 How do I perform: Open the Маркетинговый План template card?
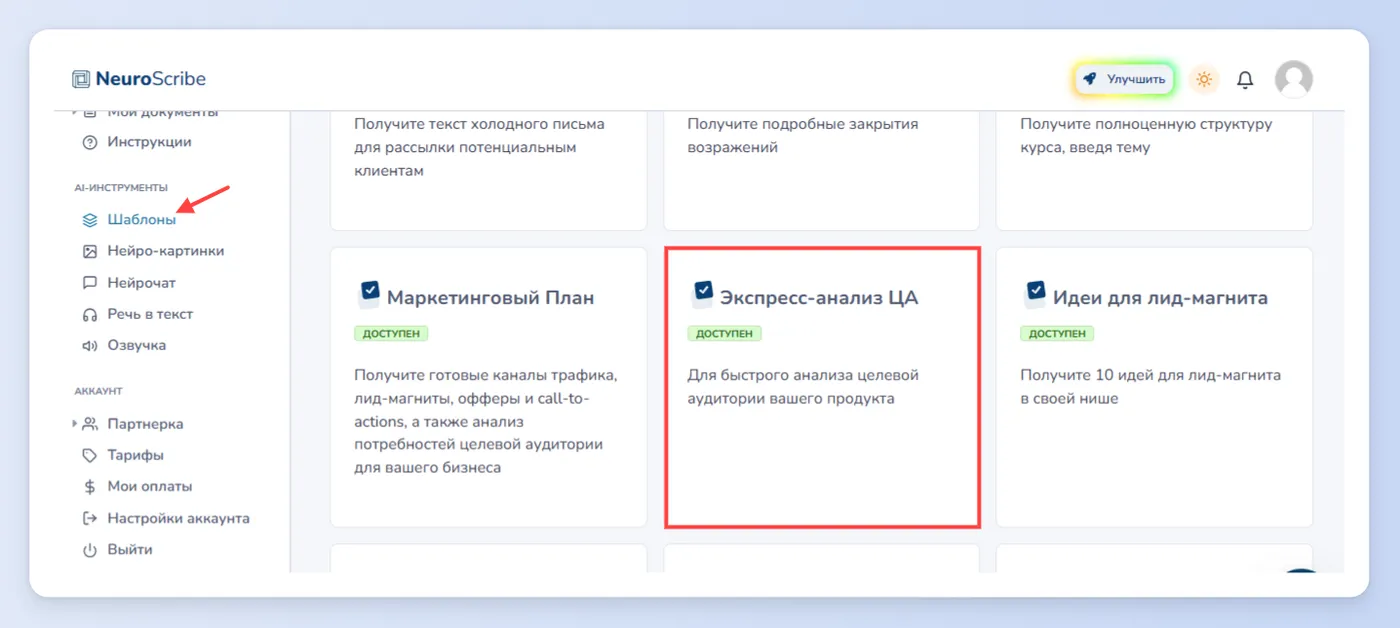coord(489,387)
